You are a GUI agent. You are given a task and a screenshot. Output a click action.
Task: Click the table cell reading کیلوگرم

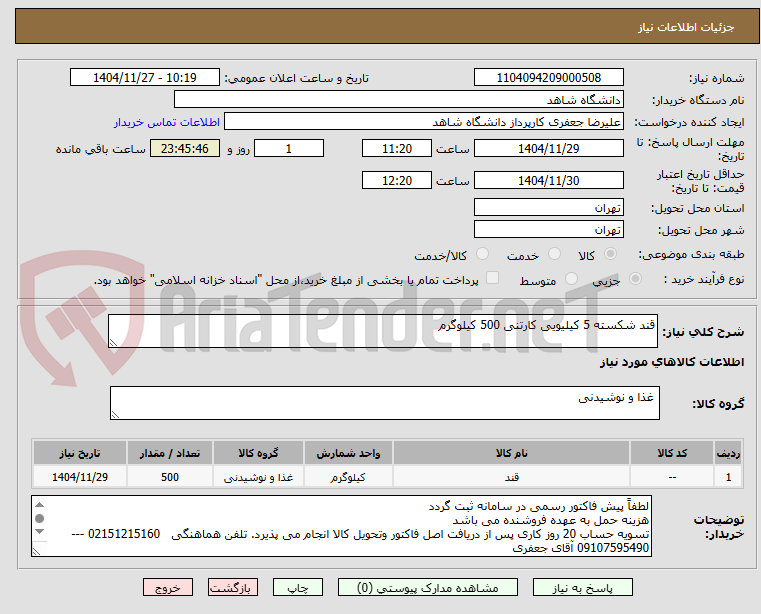(348, 477)
